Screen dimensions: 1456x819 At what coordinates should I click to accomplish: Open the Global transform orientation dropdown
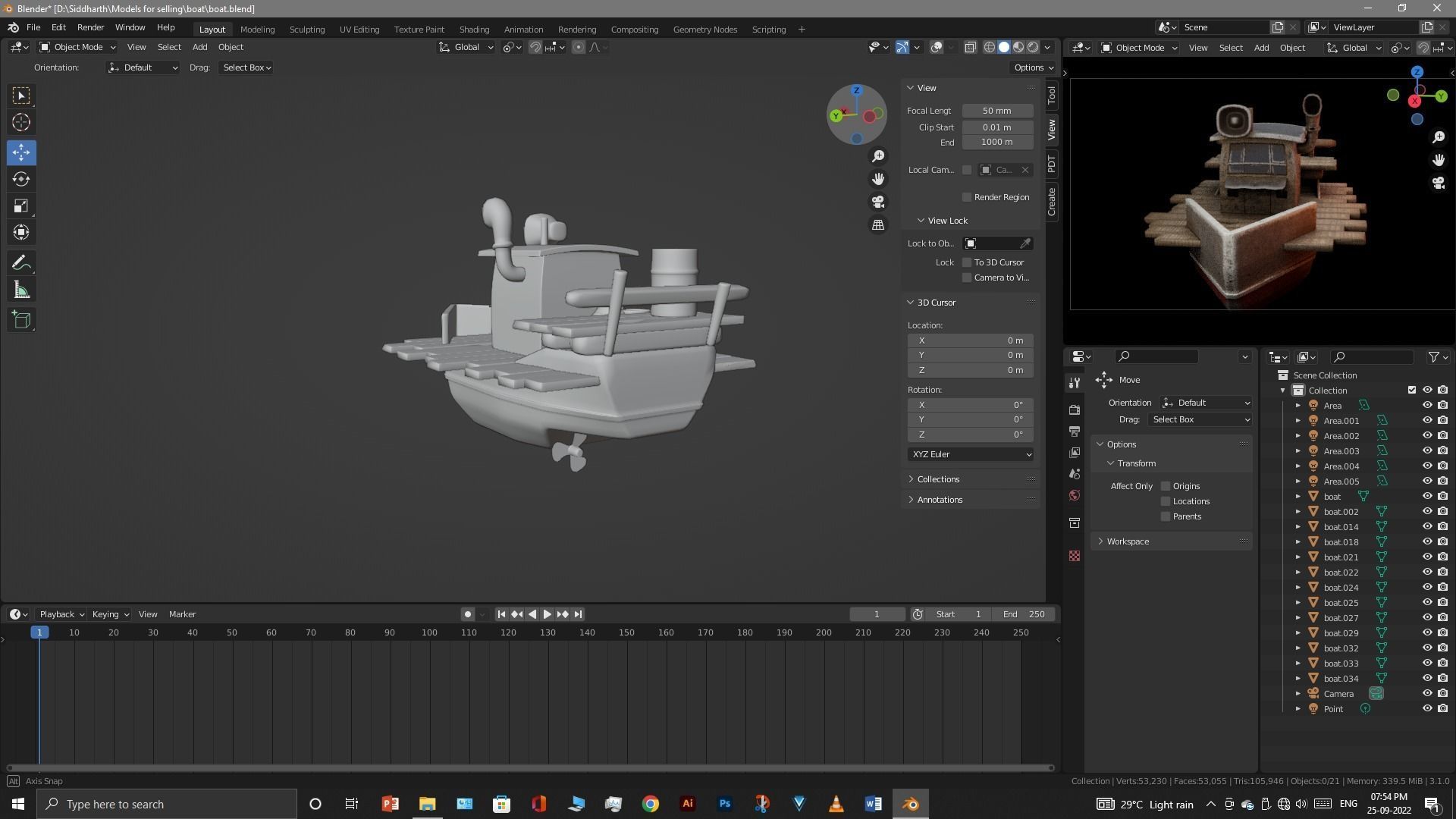[x=466, y=47]
